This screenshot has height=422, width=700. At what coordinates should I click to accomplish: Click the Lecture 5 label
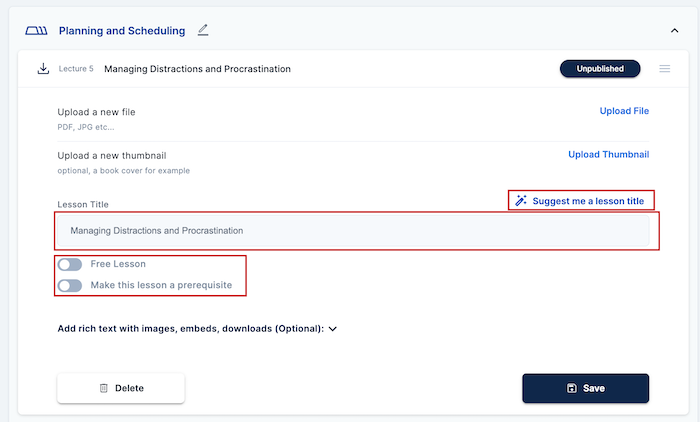tap(76, 69)
